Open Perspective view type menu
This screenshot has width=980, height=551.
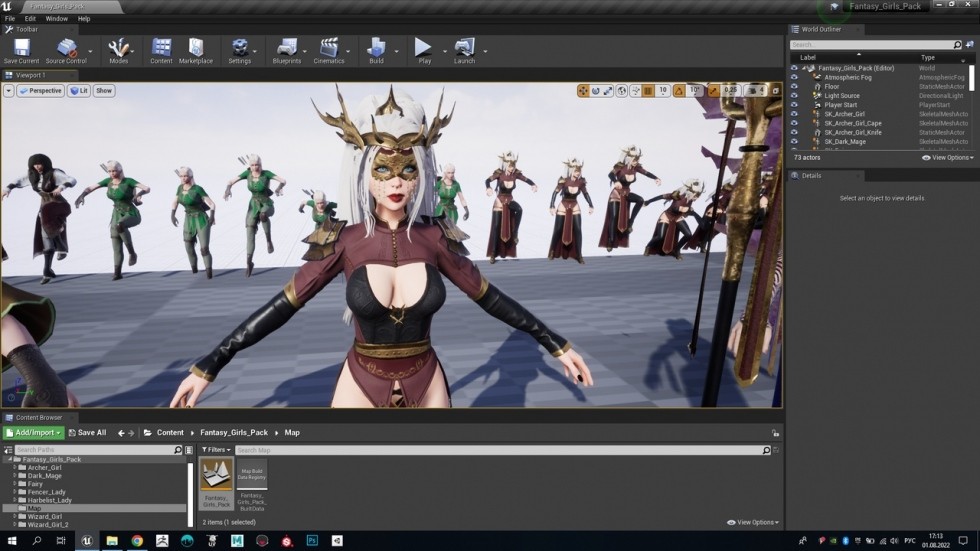tap(41, 91)
